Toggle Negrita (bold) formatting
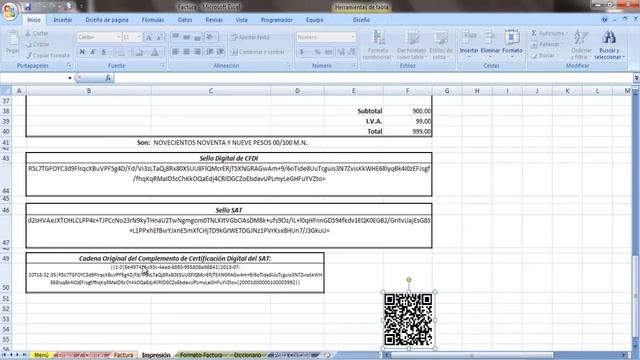This screenshot has height=360, width=640. coord(82,52)
